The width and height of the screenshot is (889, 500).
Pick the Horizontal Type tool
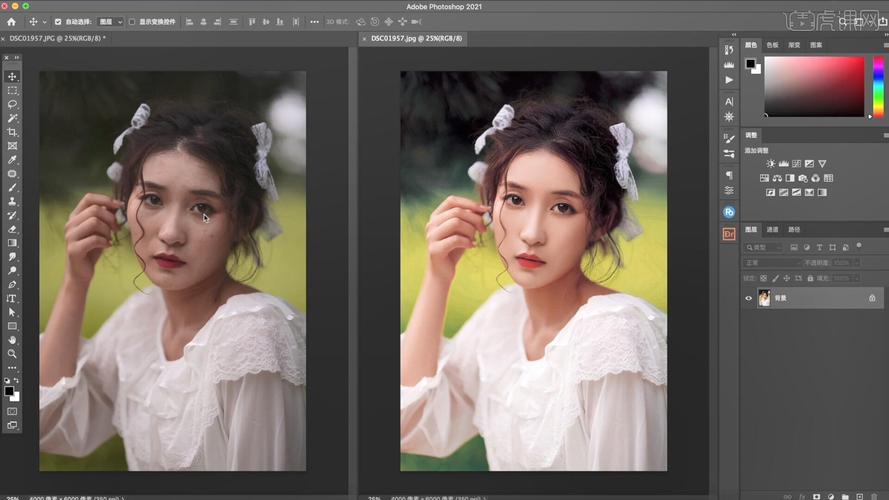[13, 298]
